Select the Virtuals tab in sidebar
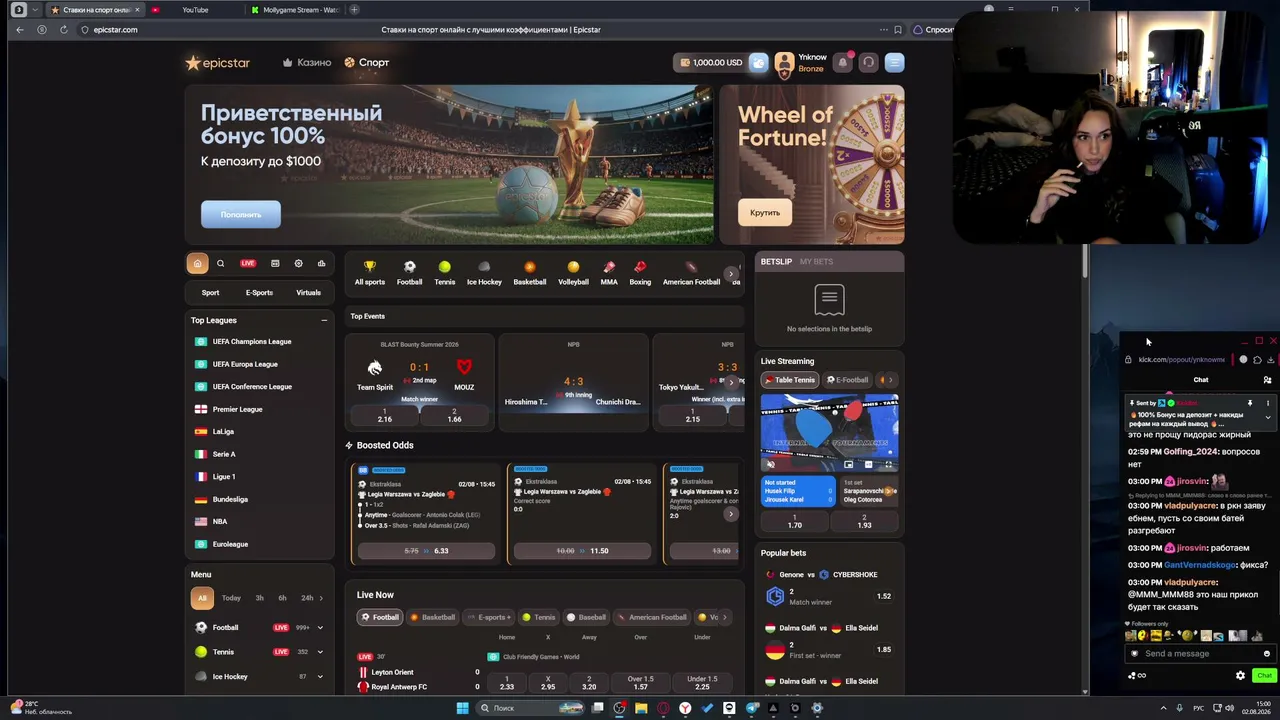Screen dimensions: 1280x720 [x=308, y=293]
